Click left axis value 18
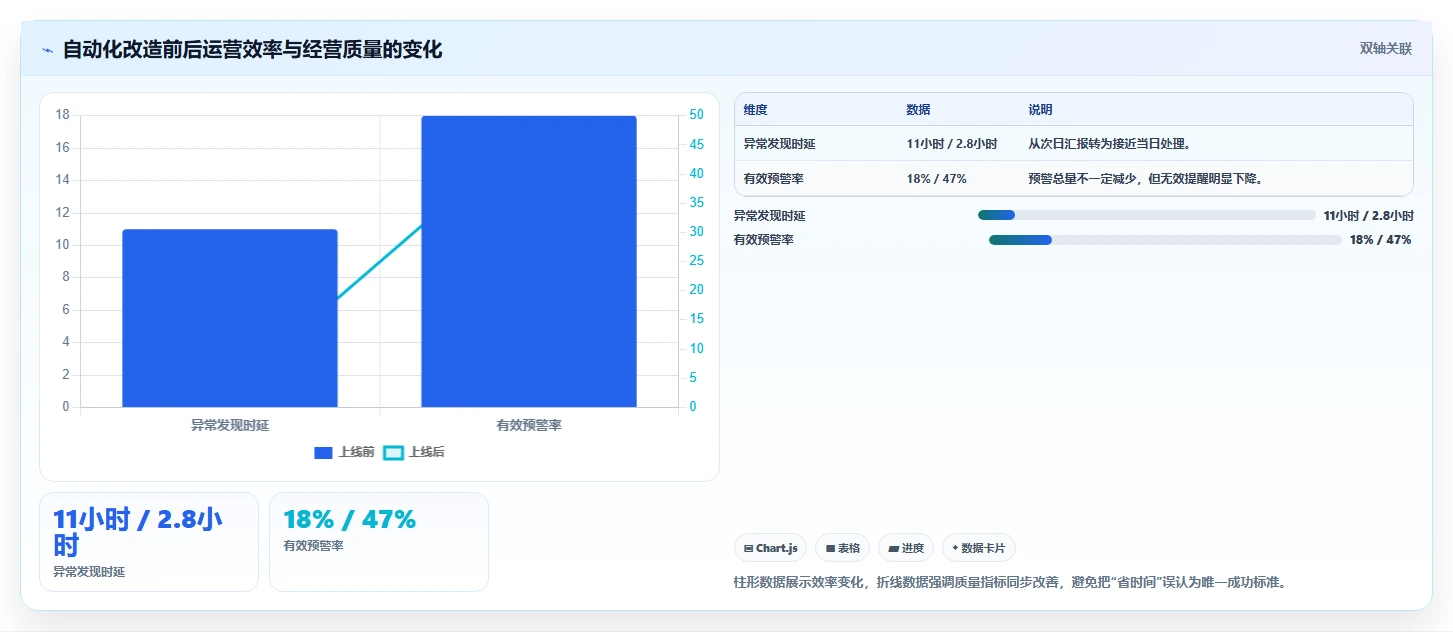The width and height of the screenshot is (1453, 632). pos(62,115)
